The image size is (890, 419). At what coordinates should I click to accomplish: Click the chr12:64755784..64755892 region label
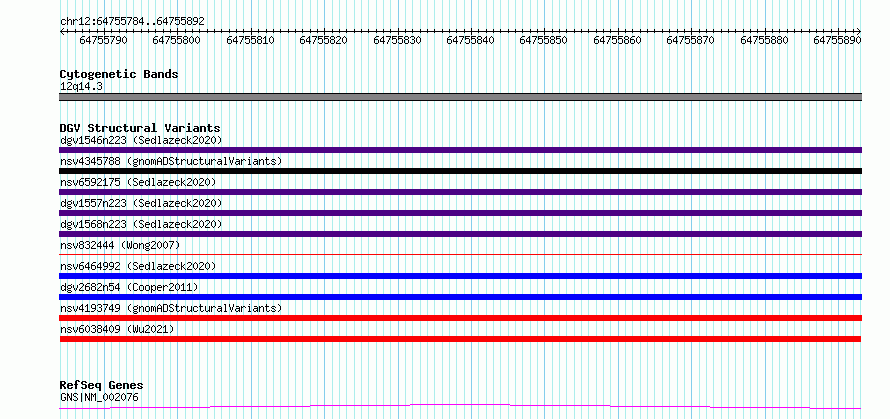coord(132,21)
